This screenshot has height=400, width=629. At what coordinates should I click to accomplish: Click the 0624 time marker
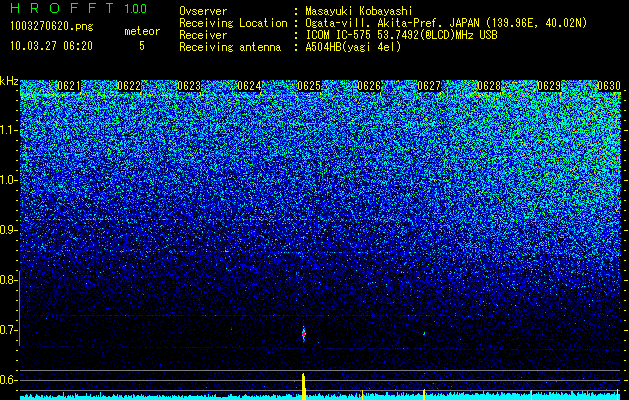(x=249, y=86)
